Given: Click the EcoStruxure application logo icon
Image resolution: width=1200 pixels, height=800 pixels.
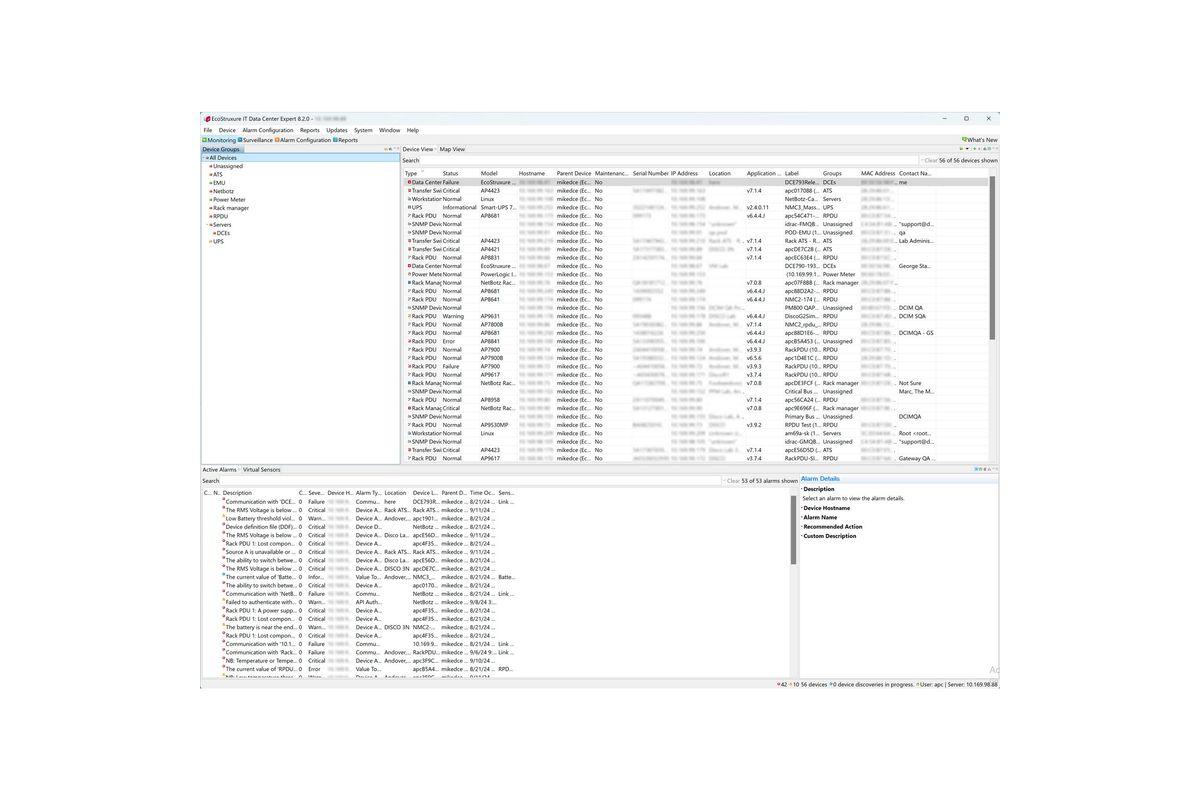Looking at the screenshot, I should pos(207,118).
